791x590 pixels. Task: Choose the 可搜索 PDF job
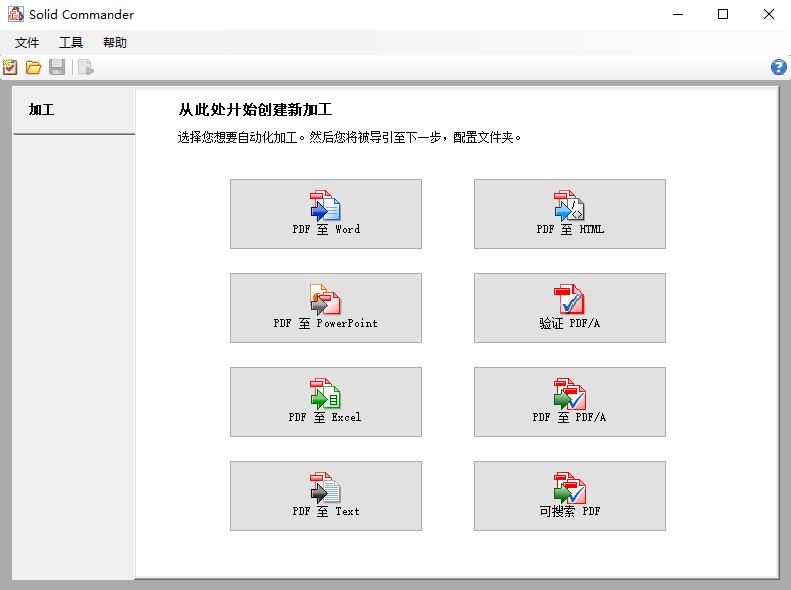tap(570, 496)
